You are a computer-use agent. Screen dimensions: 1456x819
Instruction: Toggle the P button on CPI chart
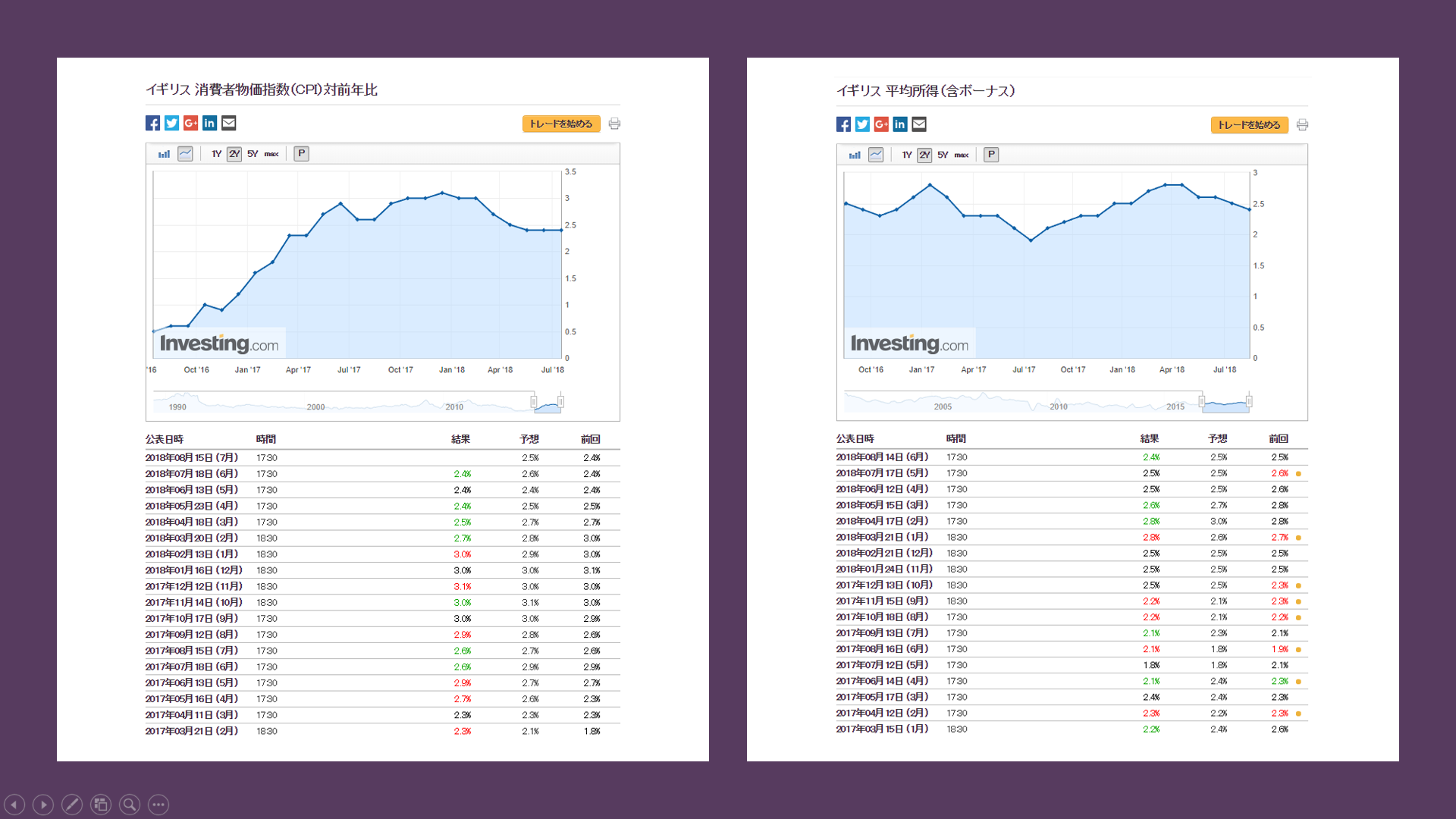[301, 154]
